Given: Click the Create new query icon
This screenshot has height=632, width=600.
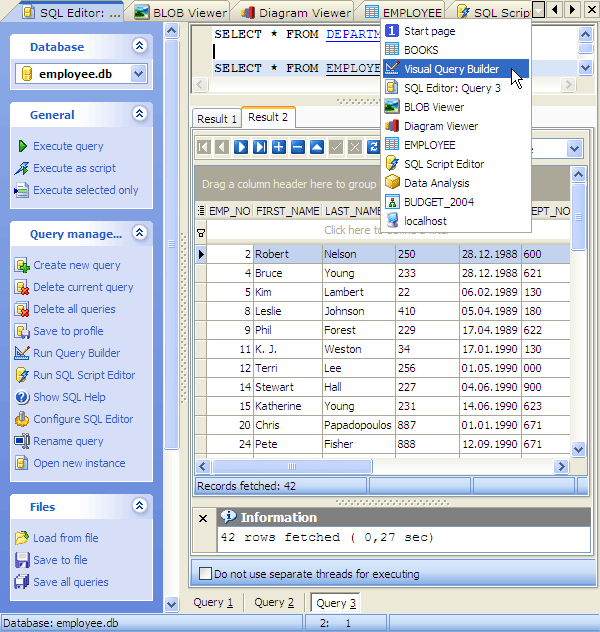Looking at the screenshot, I should tap(22, 265).
